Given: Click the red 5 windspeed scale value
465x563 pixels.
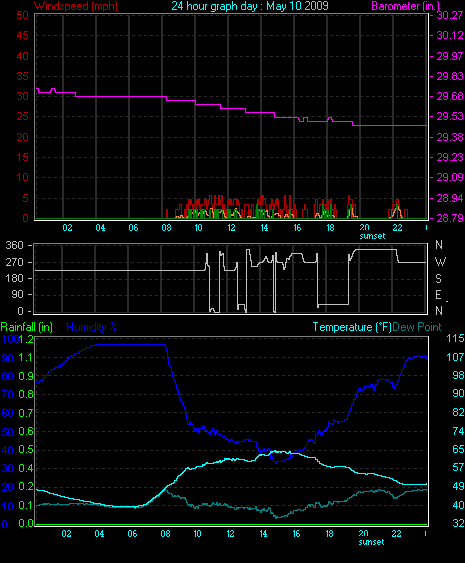Looking at the screenshot, I should [25, 198].
